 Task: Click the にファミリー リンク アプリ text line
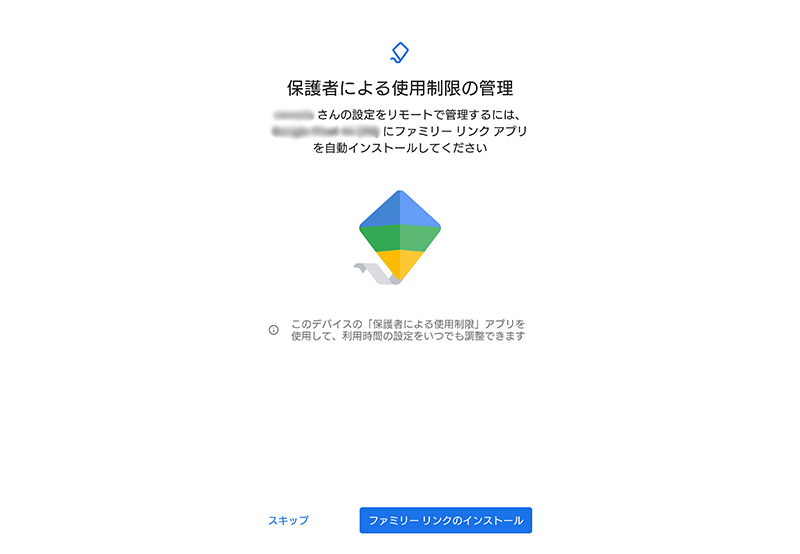455,132
